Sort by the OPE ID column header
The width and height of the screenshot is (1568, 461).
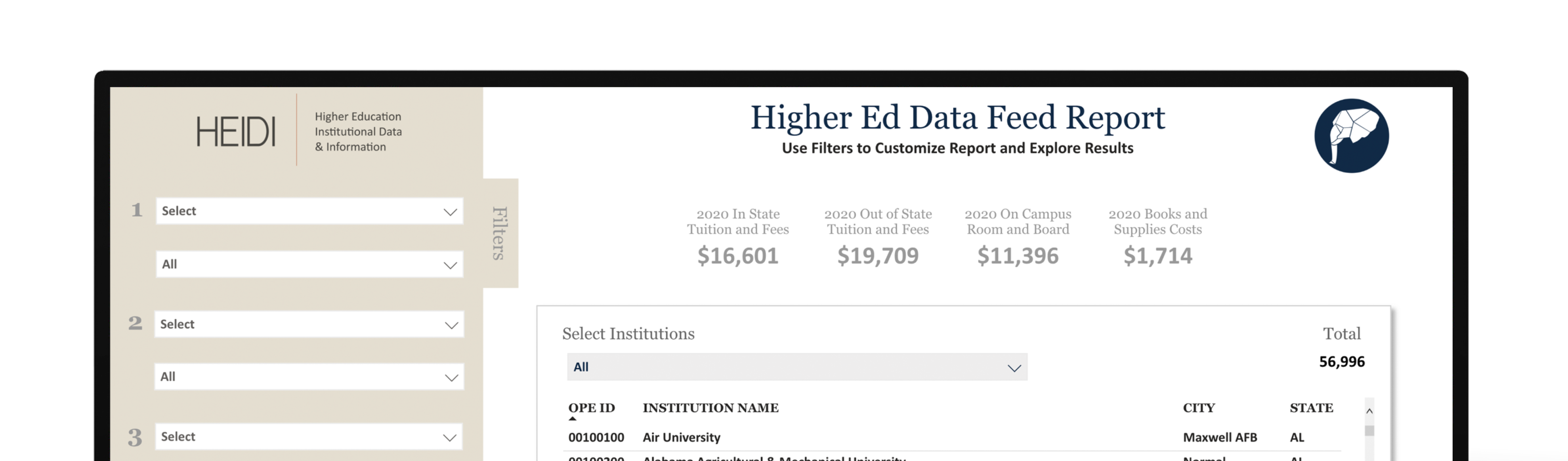pyautogui.click(x=591, y=408)
